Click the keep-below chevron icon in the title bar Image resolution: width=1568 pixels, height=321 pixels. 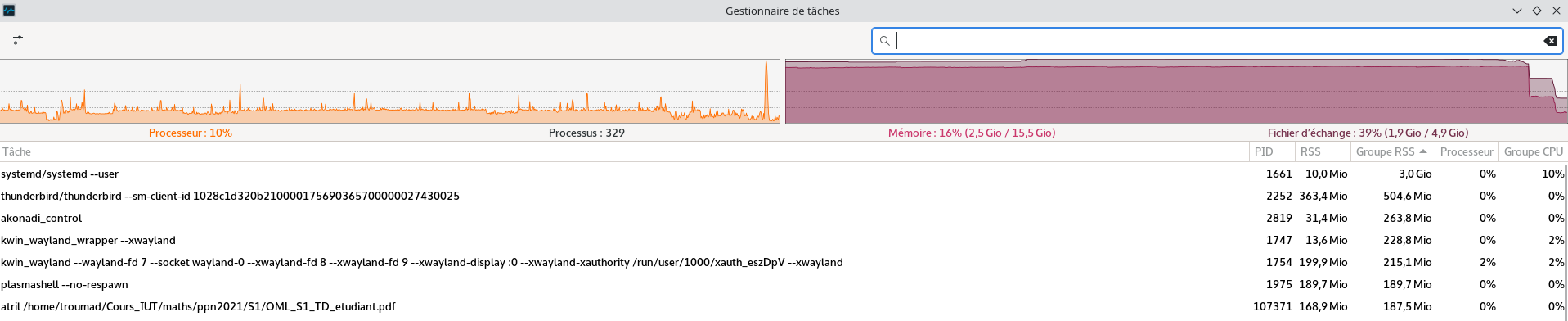click(x=1516, y=11)
